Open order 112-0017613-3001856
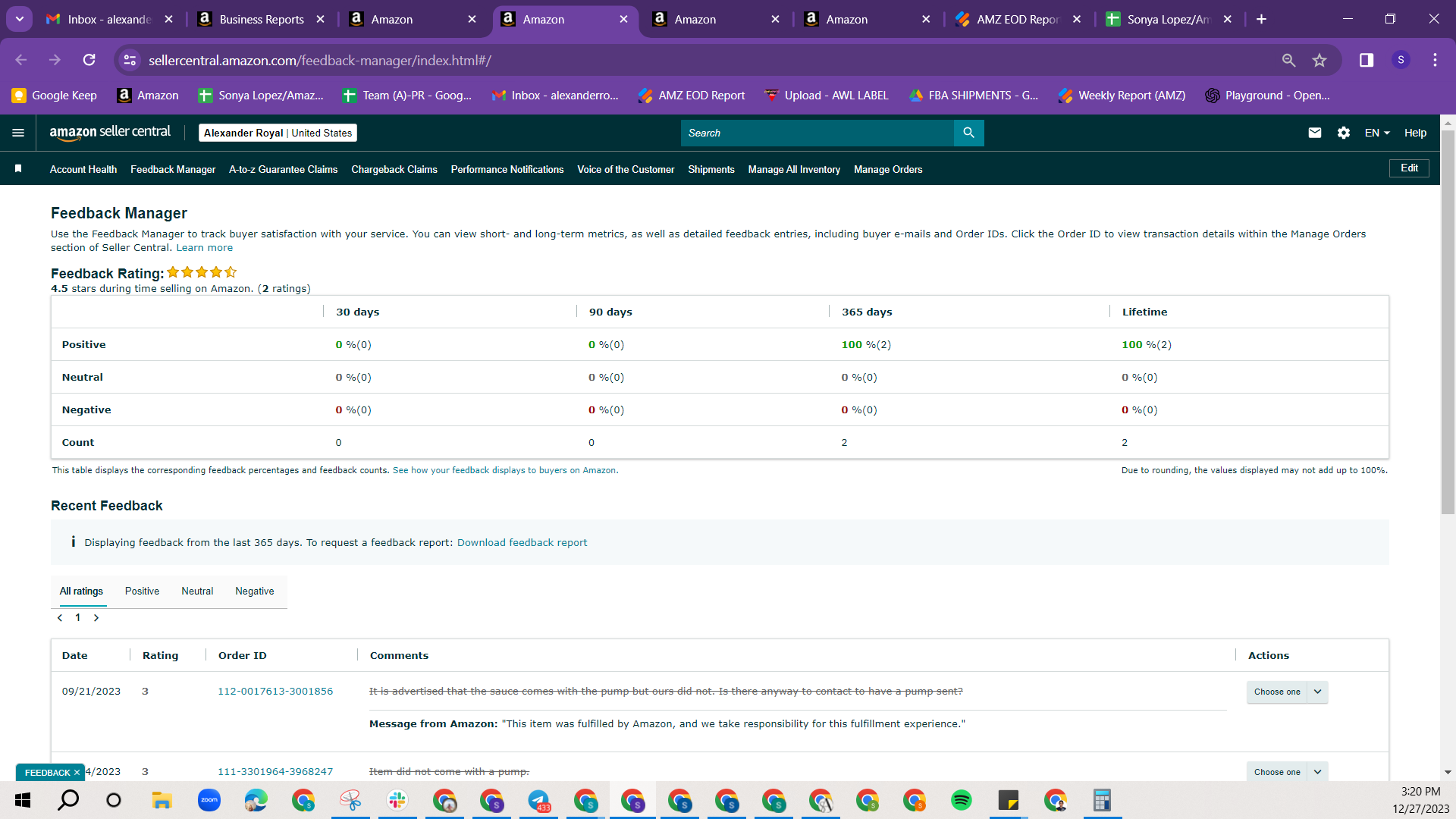 275,692
